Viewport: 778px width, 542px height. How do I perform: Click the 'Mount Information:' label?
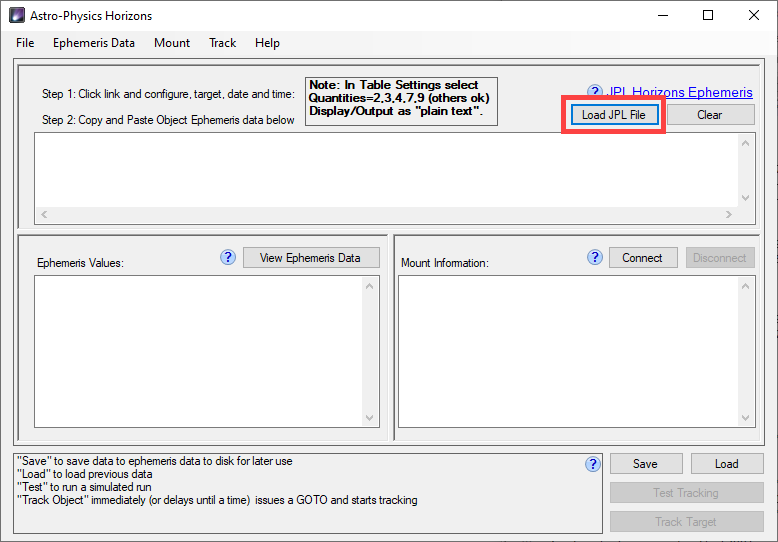pos(445,263)
